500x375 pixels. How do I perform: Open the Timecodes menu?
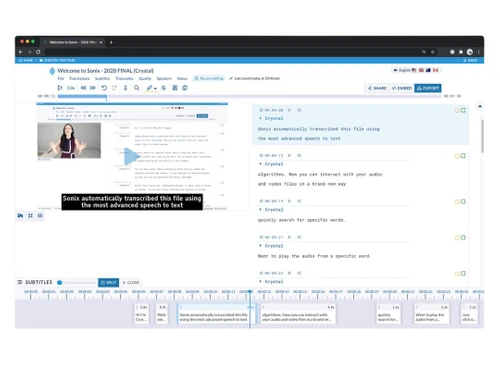[124, 78]
